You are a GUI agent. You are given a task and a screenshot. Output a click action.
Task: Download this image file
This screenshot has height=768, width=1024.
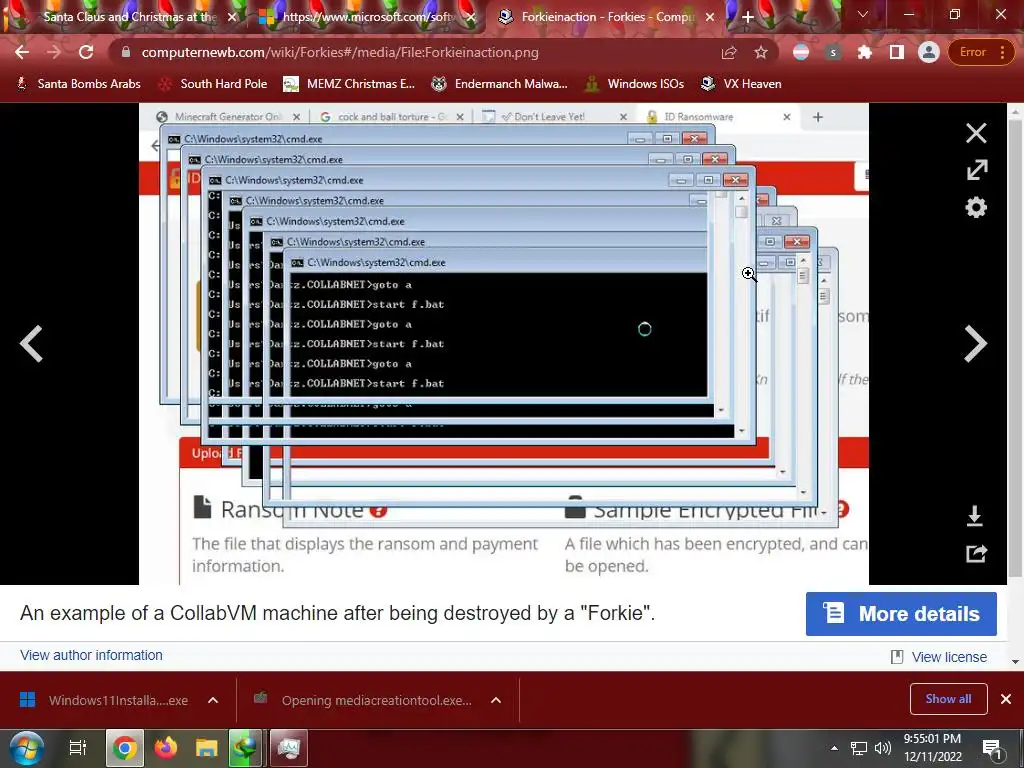pos(975,516)
